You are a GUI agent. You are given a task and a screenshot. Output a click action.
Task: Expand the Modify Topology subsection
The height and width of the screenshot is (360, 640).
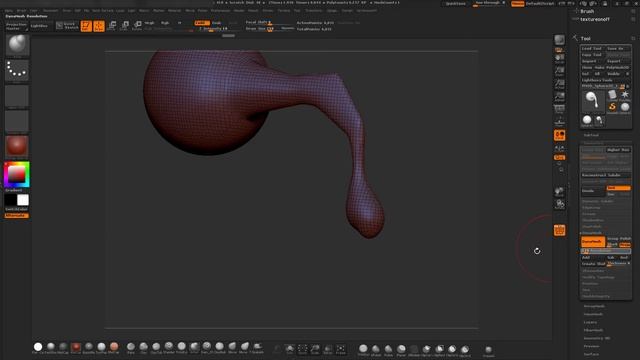tap(598, 277)
